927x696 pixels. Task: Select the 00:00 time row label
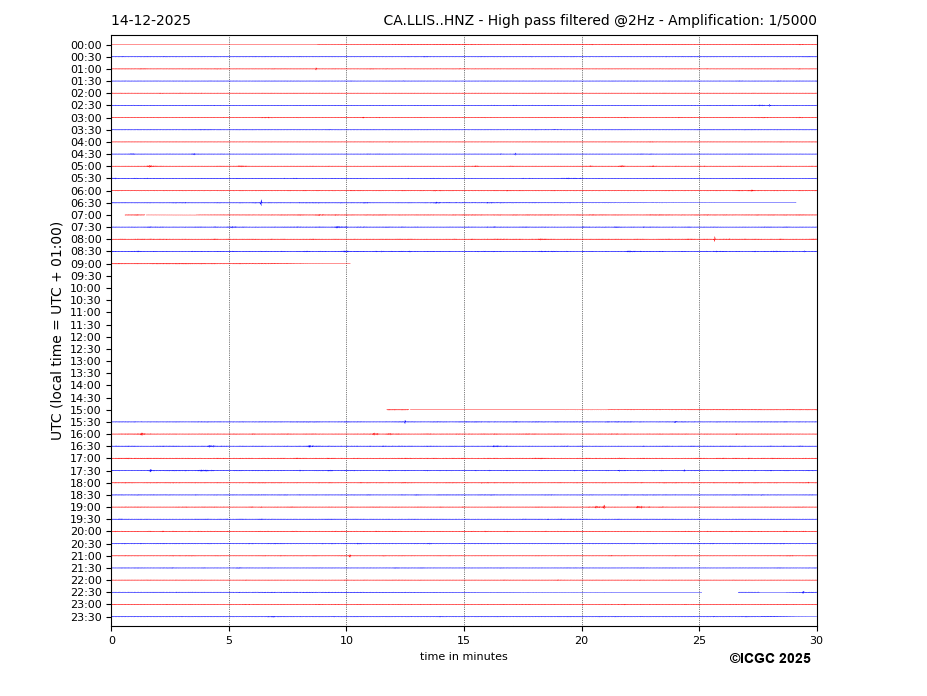pos(85,45)
